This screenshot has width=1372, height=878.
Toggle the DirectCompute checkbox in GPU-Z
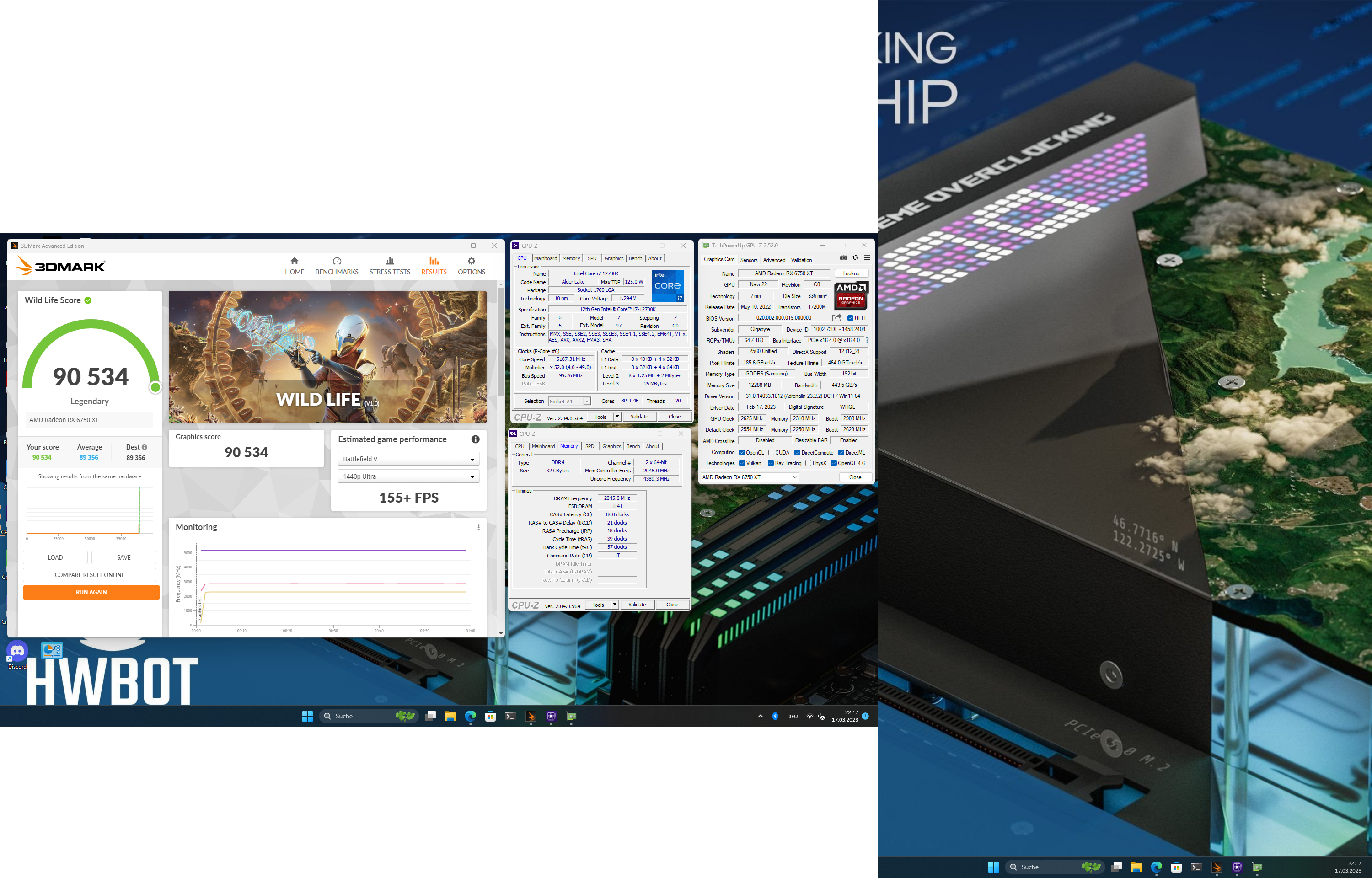[797, 453]
